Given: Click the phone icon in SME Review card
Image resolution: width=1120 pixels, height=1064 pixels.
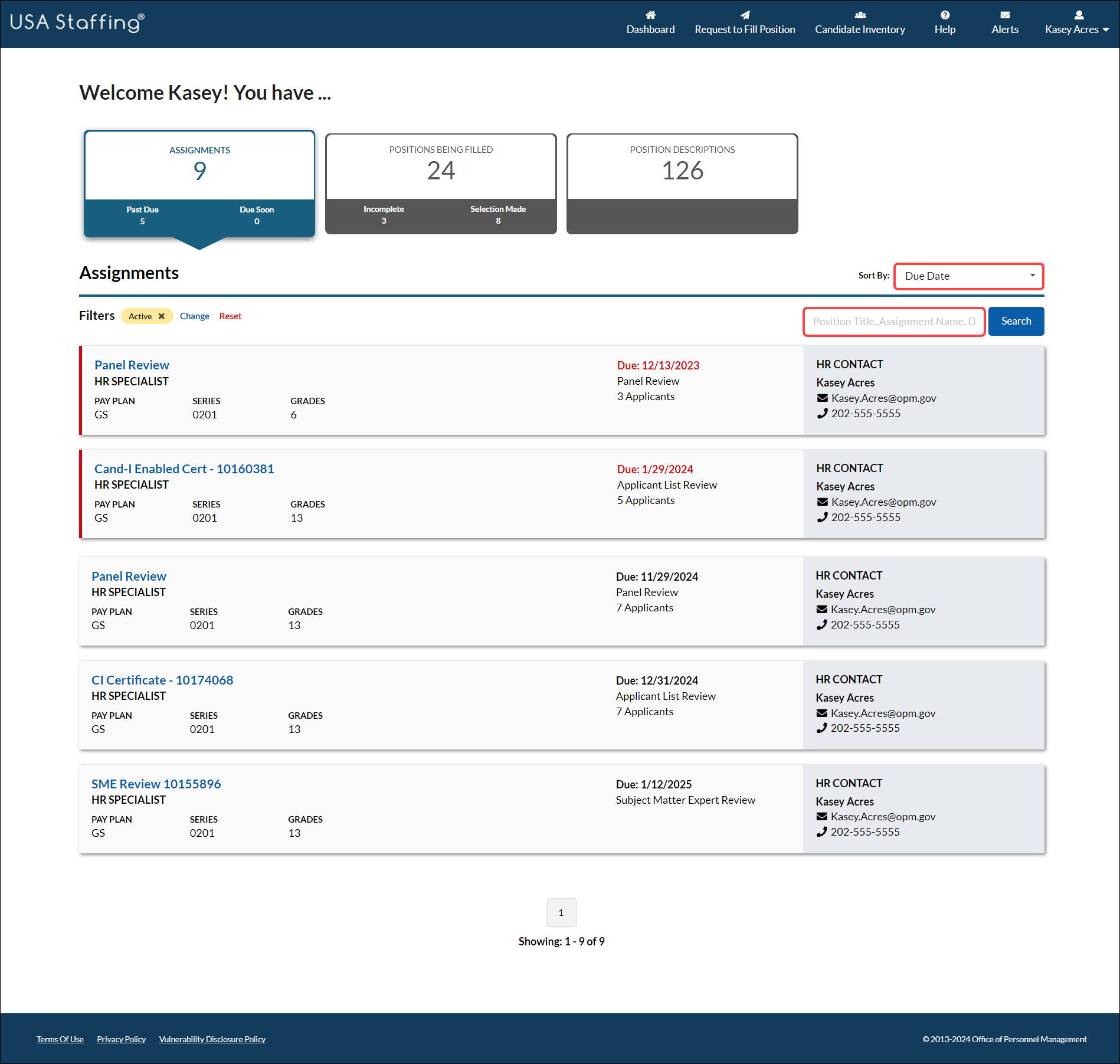Looking at the screenshot, I should [x=822, y=831].
